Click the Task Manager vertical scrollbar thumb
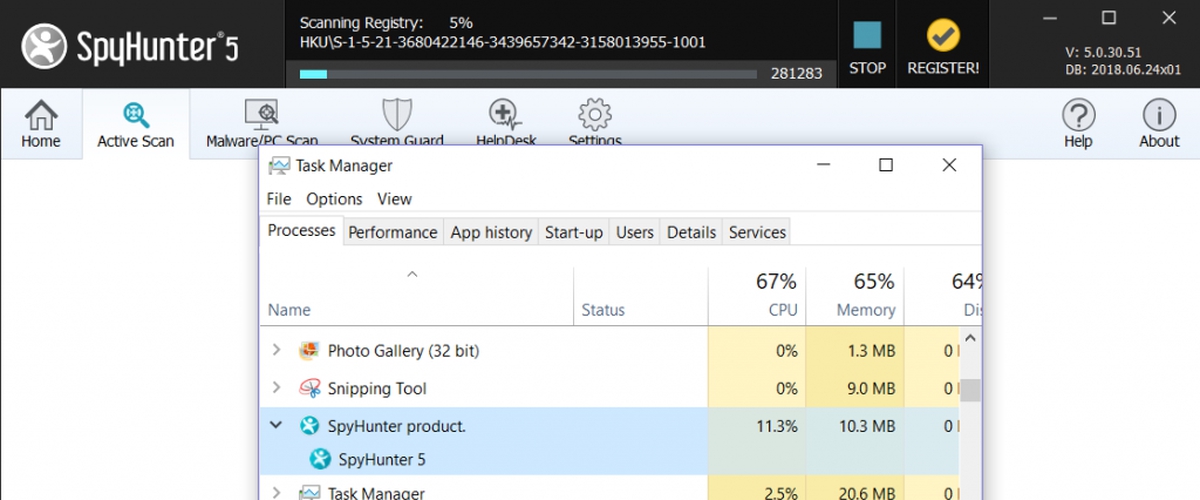Image resolution: width=1200 pixels, height=500 pixels. click(971, 388)
